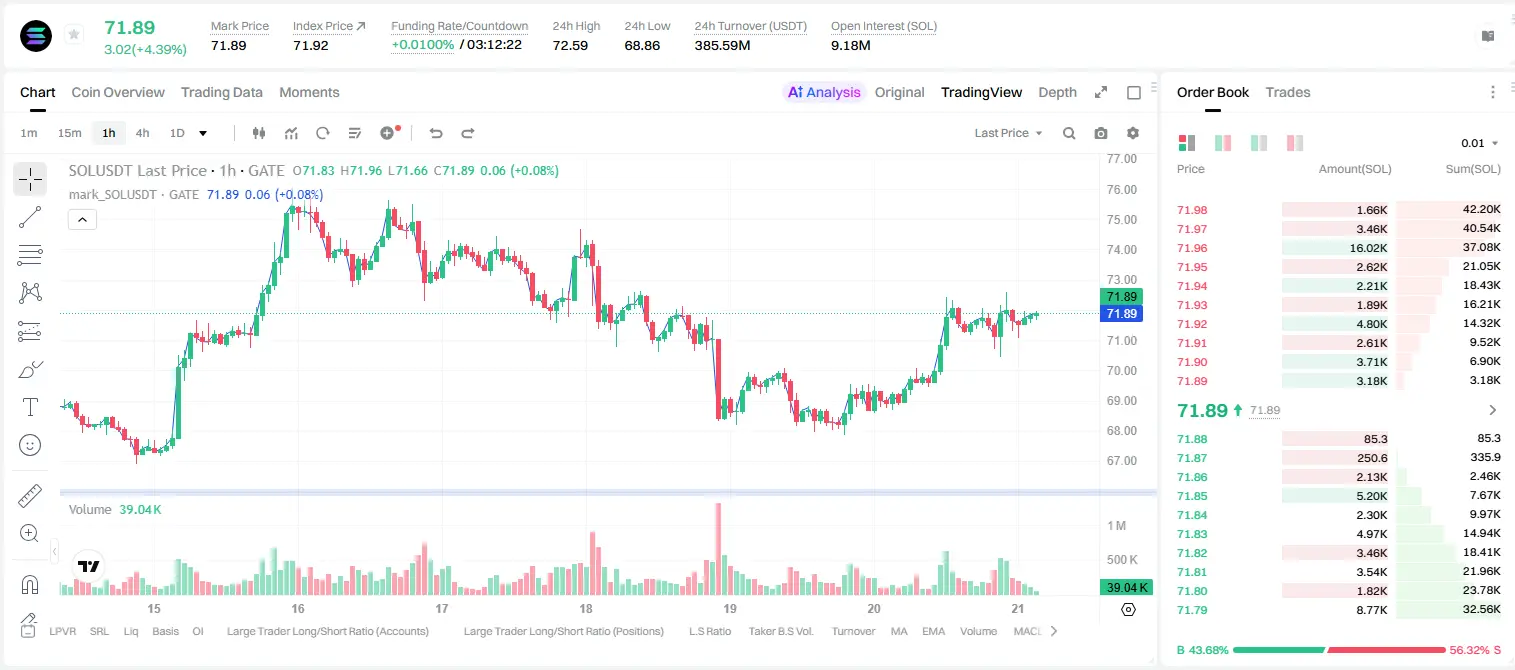Open the candlestick chart type selector

coord(259,133)
